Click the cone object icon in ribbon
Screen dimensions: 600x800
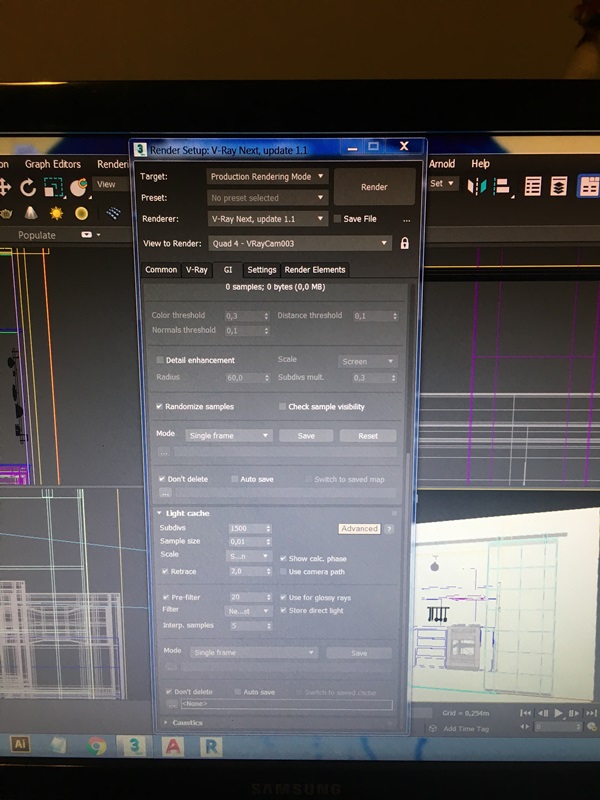(31, 212)
